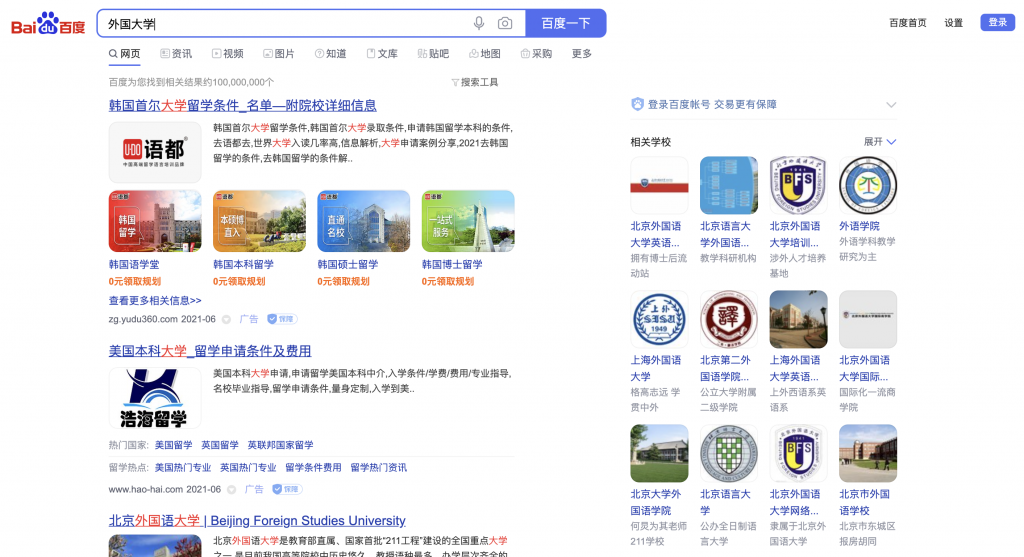Click 韩国本科留学 link

coord(243,264)
